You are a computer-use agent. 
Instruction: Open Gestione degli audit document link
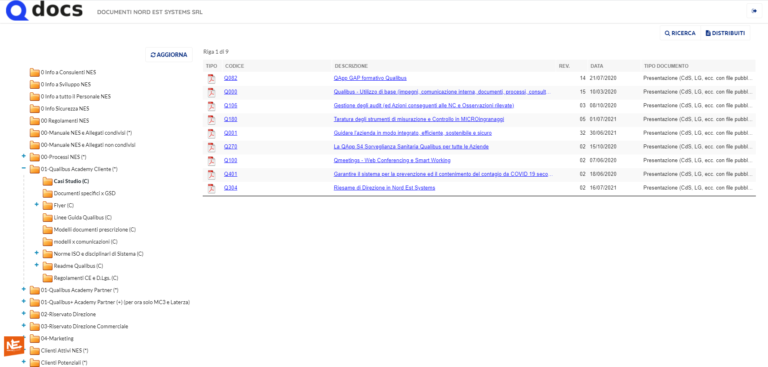coord(424,106)
